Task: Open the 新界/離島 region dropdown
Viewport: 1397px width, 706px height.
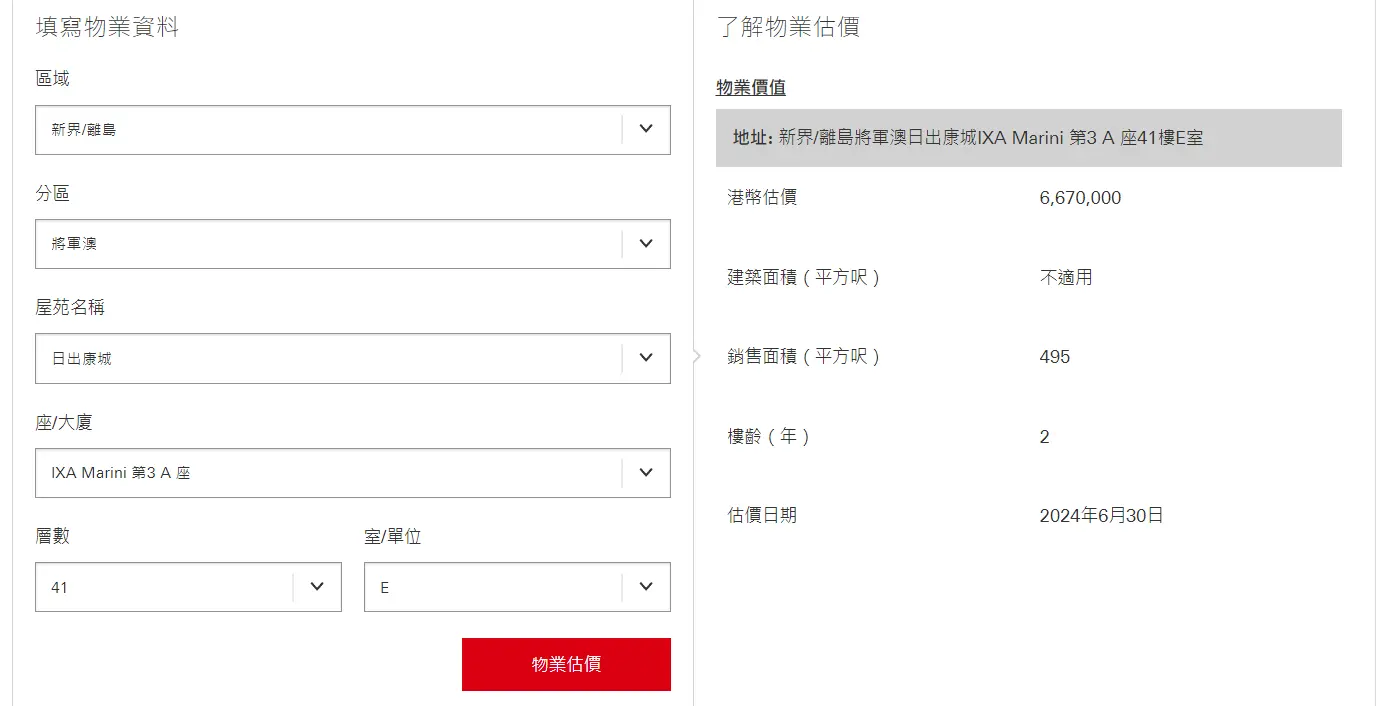Action: tap(353, 130)
